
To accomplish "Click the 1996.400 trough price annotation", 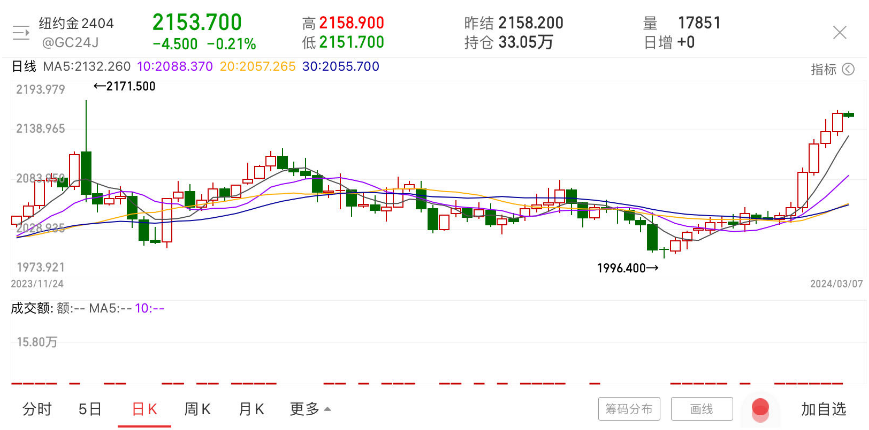I will [x=628, y=268].
